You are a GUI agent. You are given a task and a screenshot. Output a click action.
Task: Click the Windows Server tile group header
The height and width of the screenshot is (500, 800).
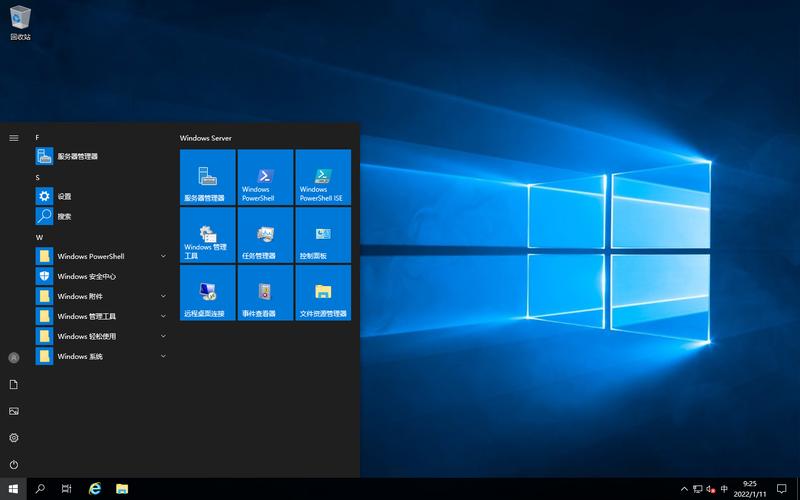pyautogui.click(x=206, y=138)
